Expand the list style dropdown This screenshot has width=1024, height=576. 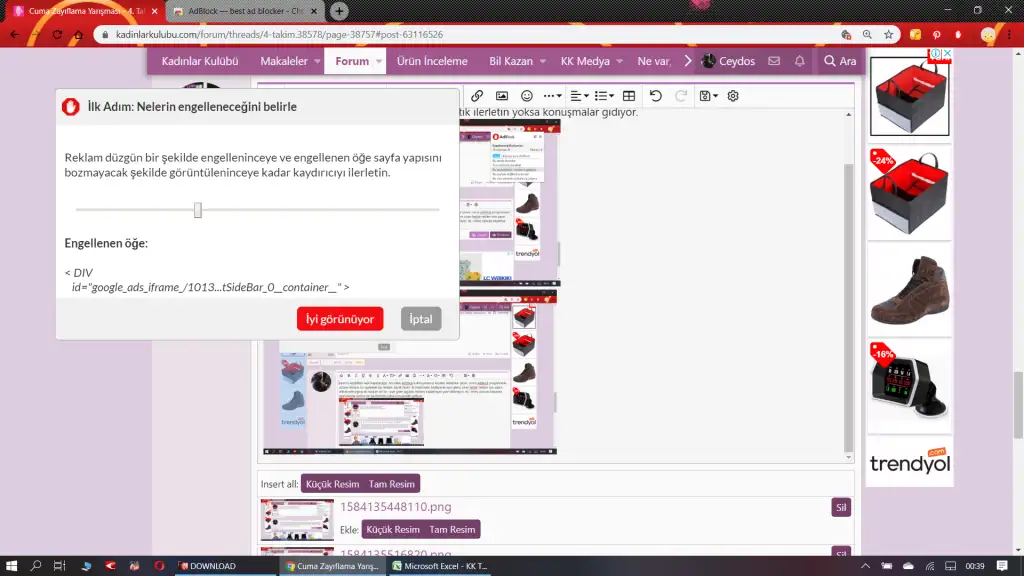(605, 96)
